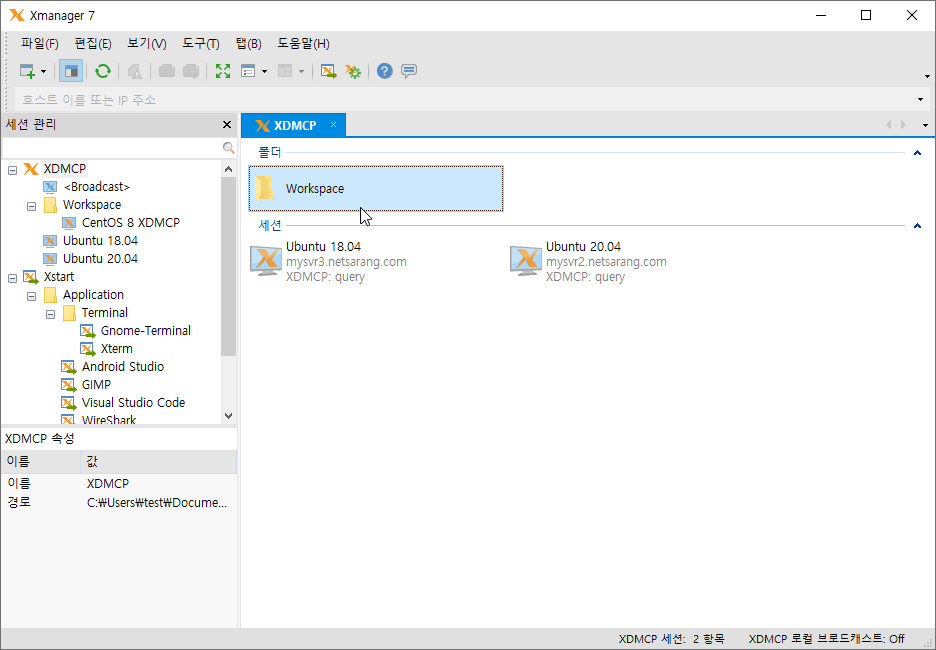Click the search magnifier icon

tap(229, 147)
